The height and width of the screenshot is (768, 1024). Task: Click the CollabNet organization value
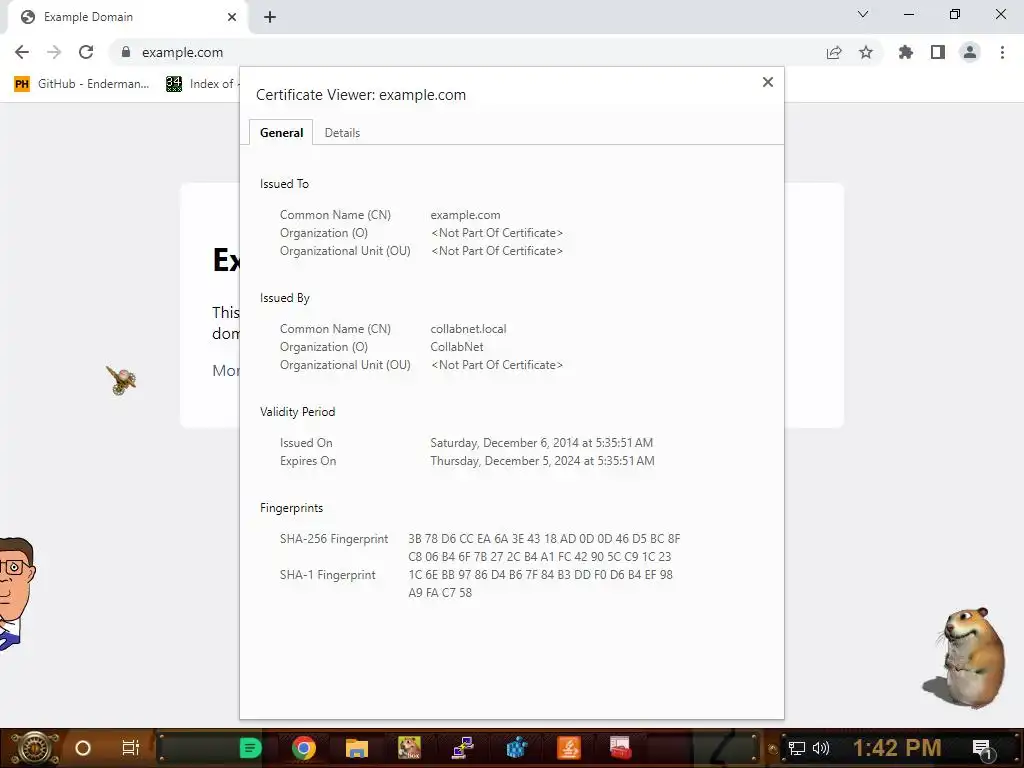point(457,347)
